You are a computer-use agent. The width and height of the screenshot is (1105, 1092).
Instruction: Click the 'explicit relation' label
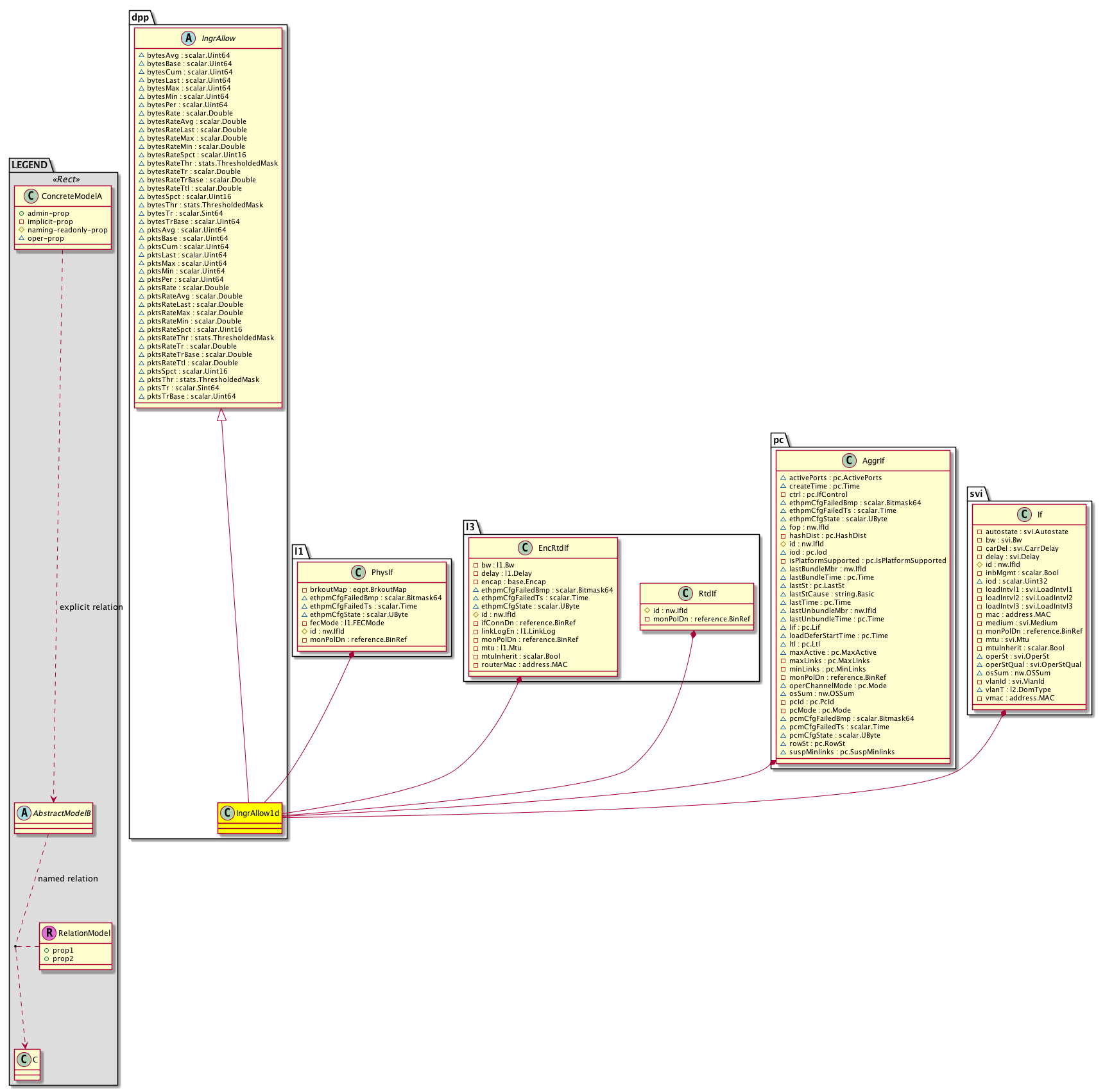91,607
